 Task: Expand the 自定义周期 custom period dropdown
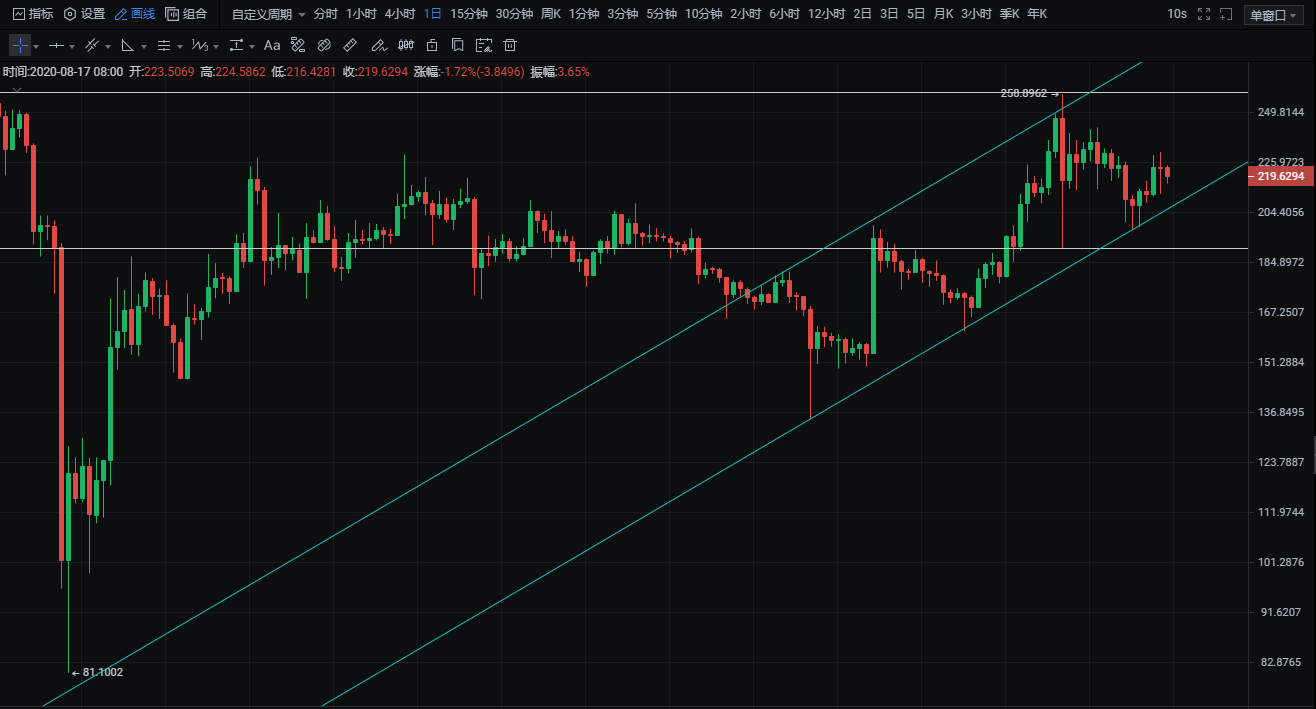pos(268,14)
